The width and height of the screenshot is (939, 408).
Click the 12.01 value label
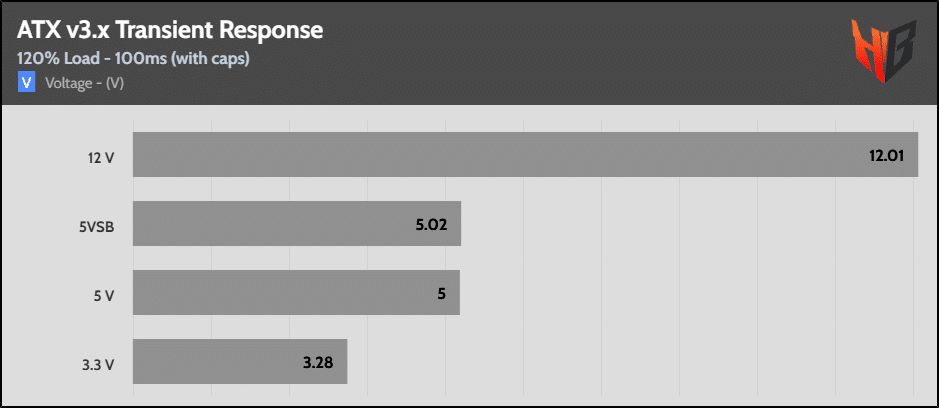tap(887, 156)
